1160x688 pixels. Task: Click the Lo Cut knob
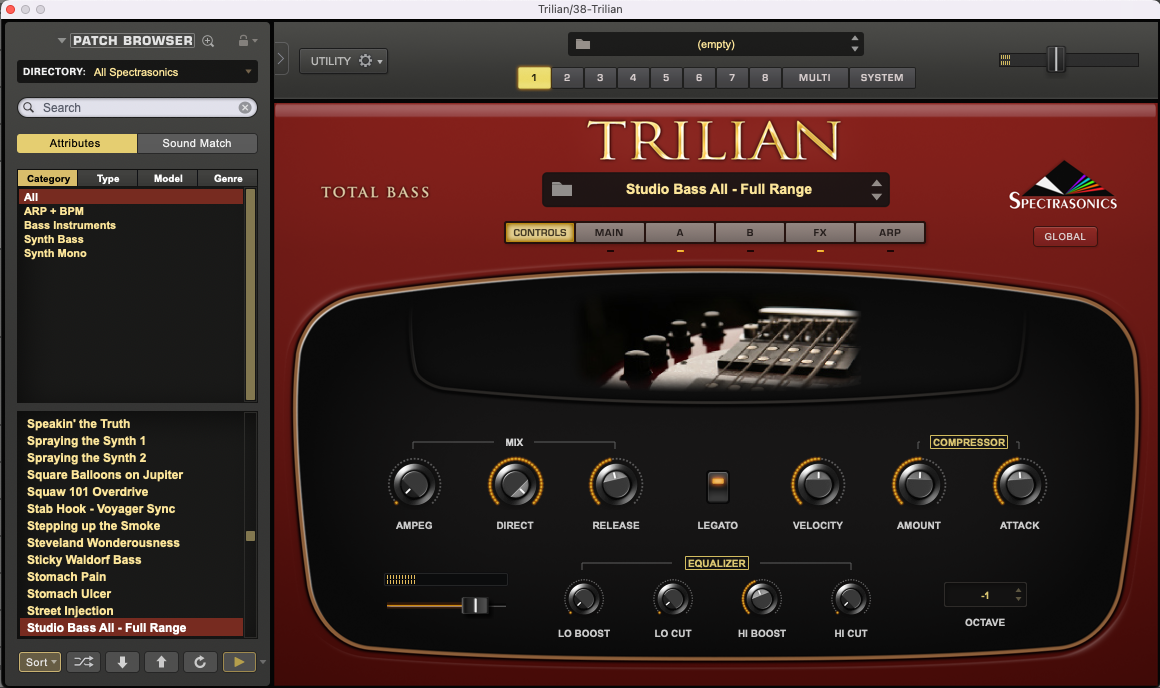(x=672, y=598)
